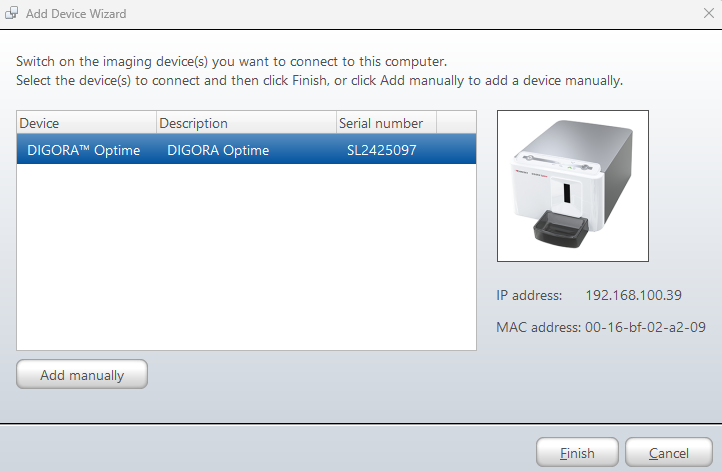Viewport: 722px width, 472px height.
Task: Click the DIGORA scanner device image
Action: [573, 185]
